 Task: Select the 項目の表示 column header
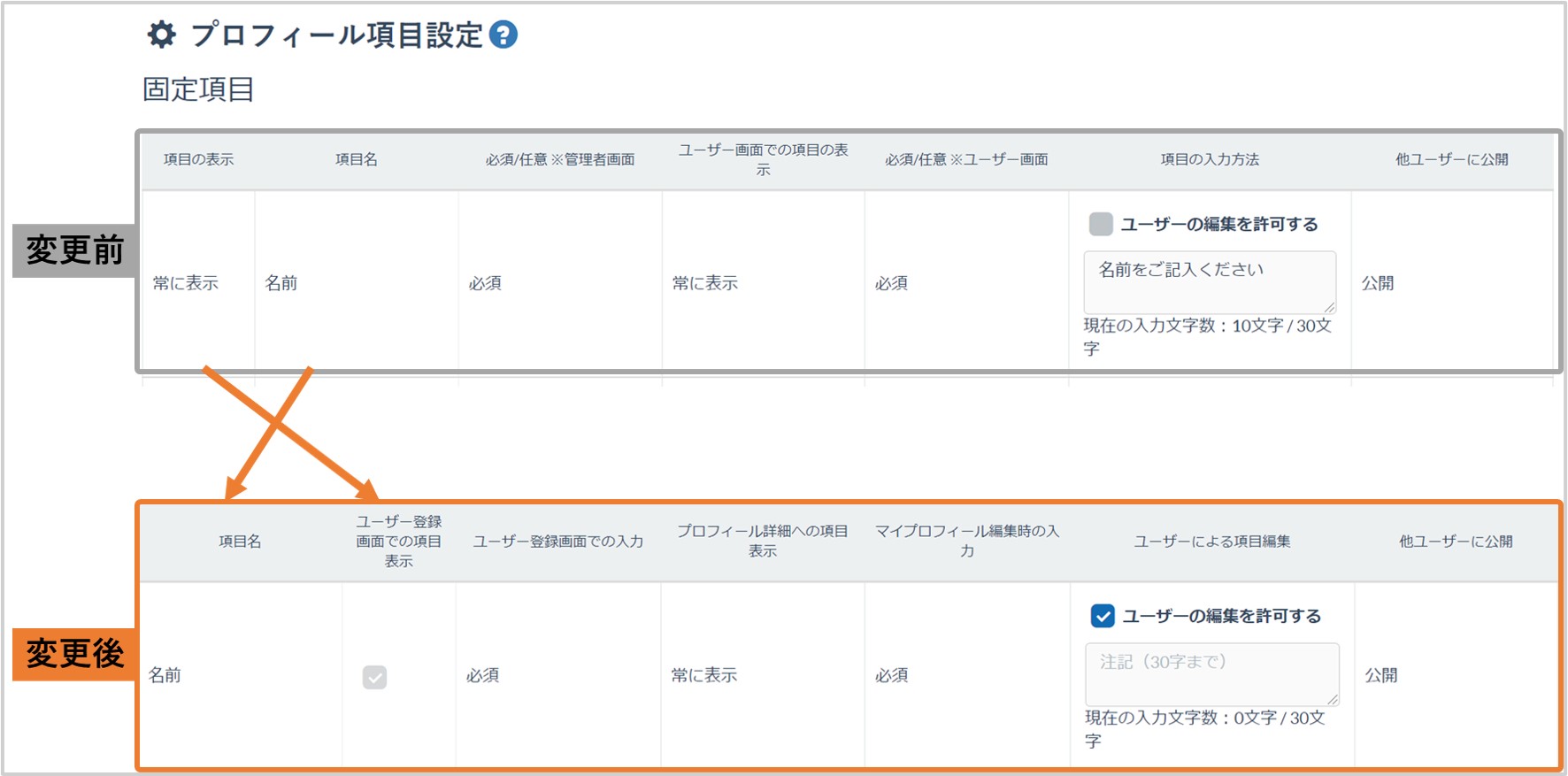point(198,159)
